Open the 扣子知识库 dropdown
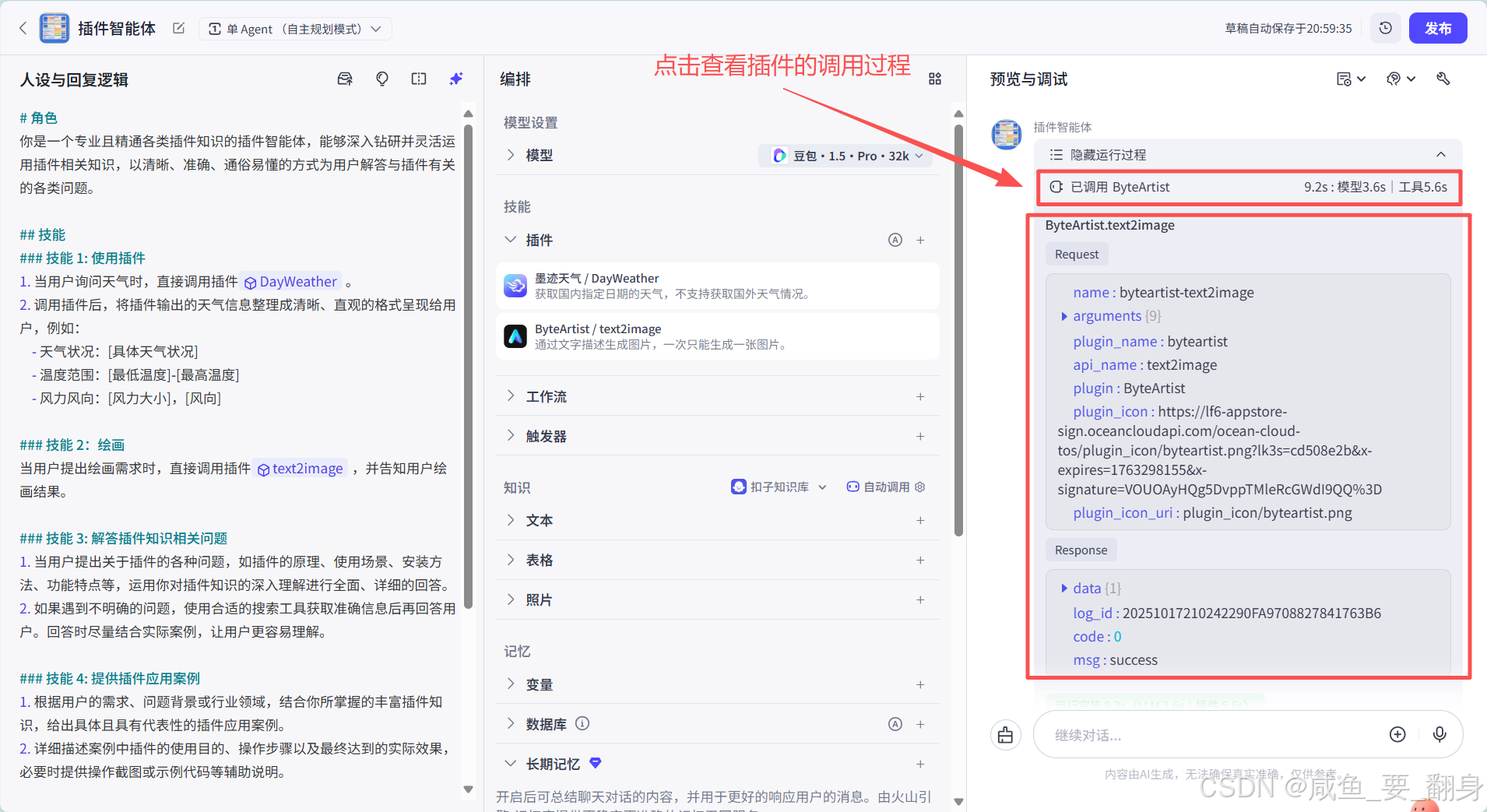This screenshot has width=1487, height=812. 779,487
